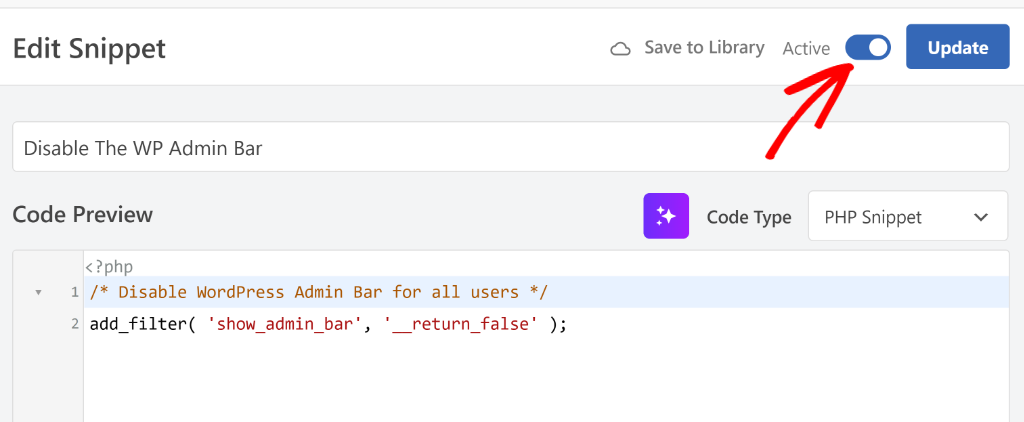Toggle the Active snippet switch off
The height and width of the screenshot is (422, 1024).
pyautogui.click(x=867, y=48)
